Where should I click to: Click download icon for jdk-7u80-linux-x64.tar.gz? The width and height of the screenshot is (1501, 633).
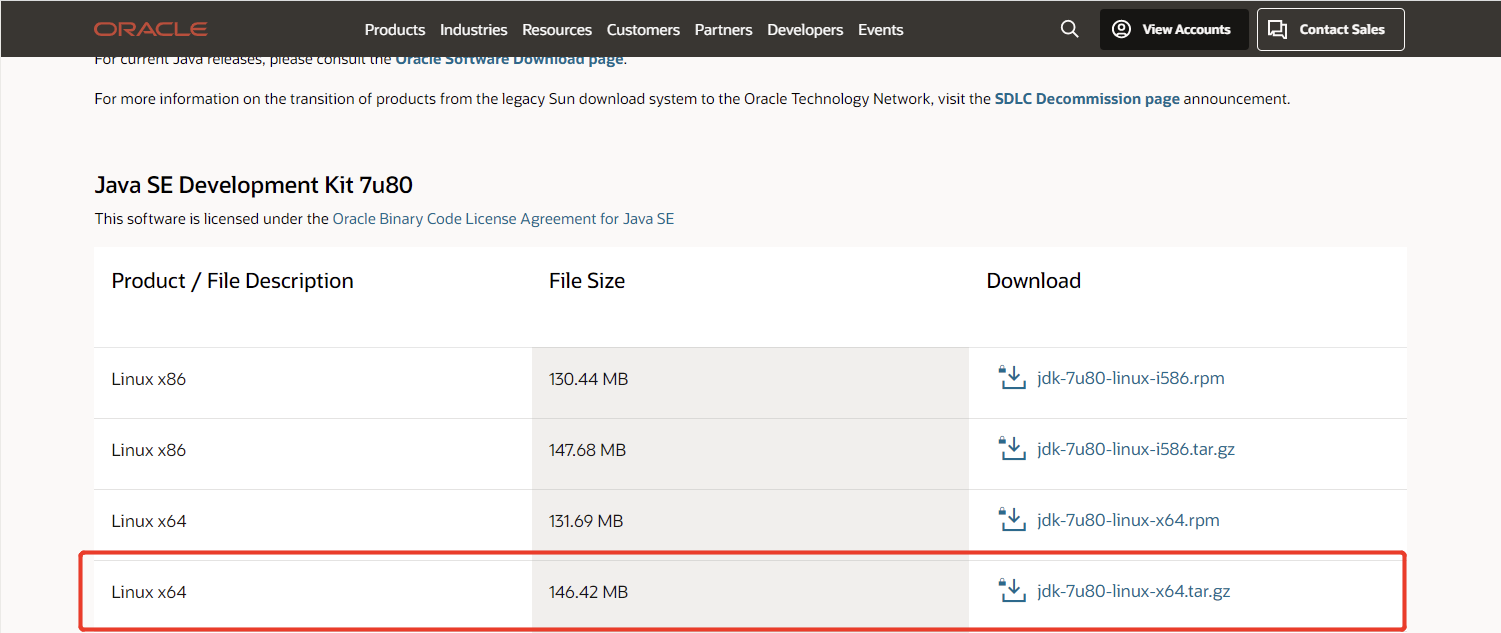[x=1012, y=591]
